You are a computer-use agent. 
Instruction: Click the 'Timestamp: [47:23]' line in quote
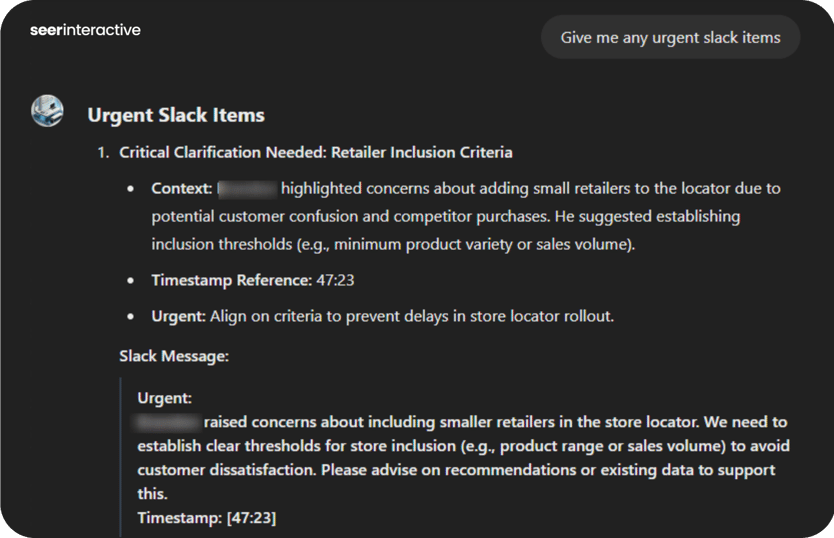coord(206,518)
